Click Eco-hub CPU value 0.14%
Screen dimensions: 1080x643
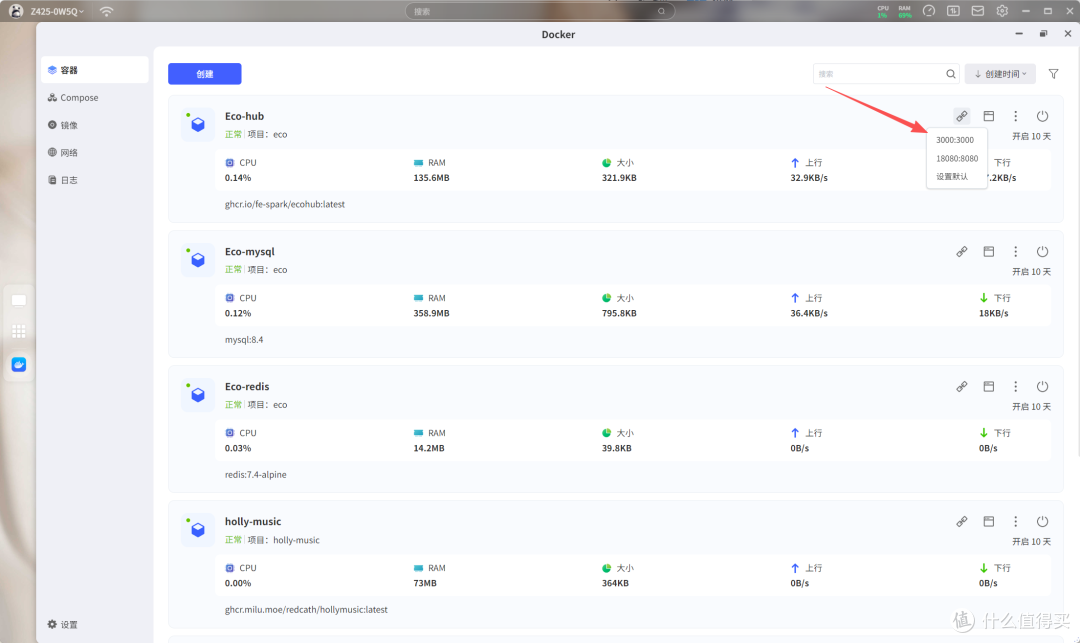pos(238,178)
